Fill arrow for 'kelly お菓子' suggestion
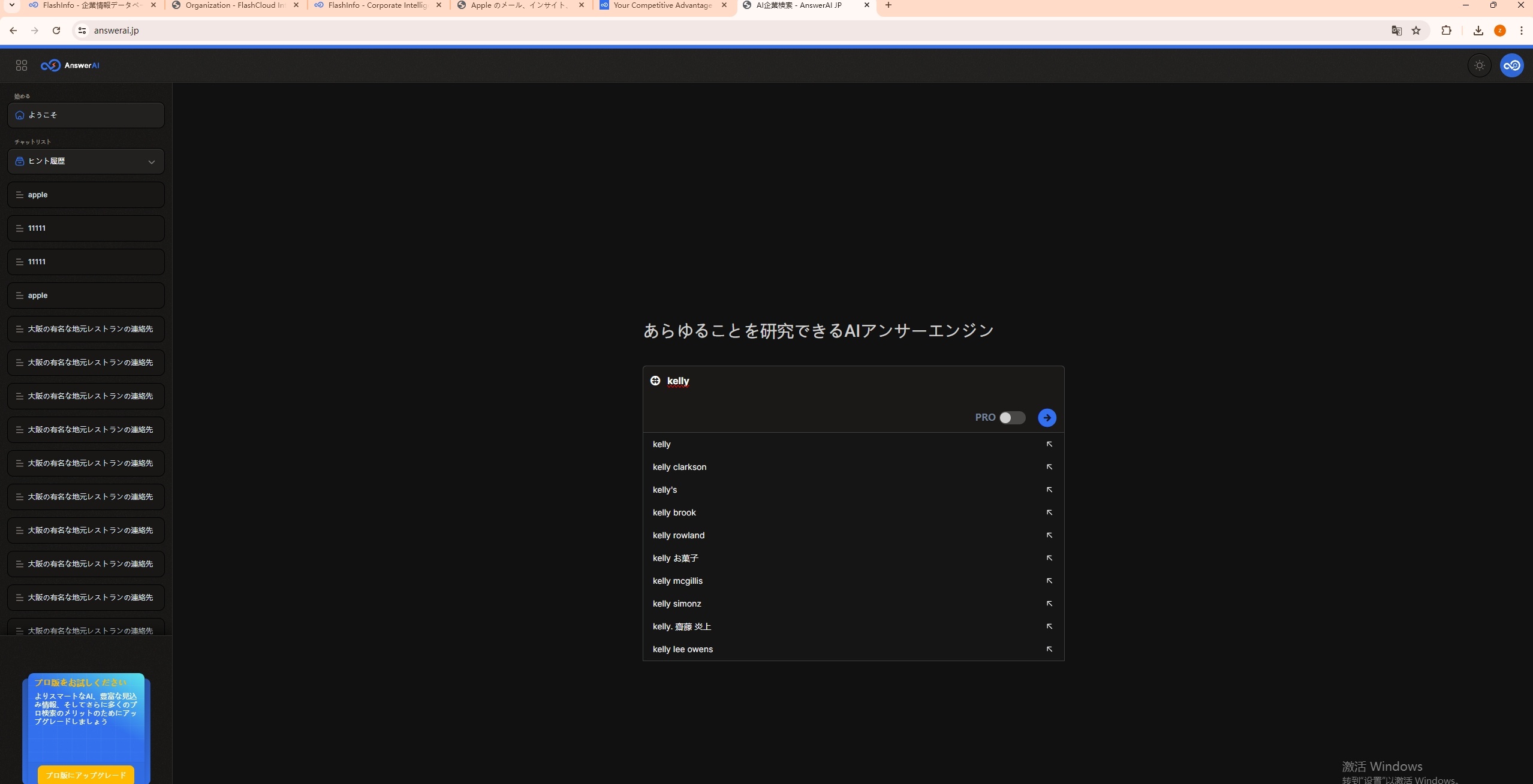The width and height of the screenshot is (1533, 784). click(x=1049, y=558)
